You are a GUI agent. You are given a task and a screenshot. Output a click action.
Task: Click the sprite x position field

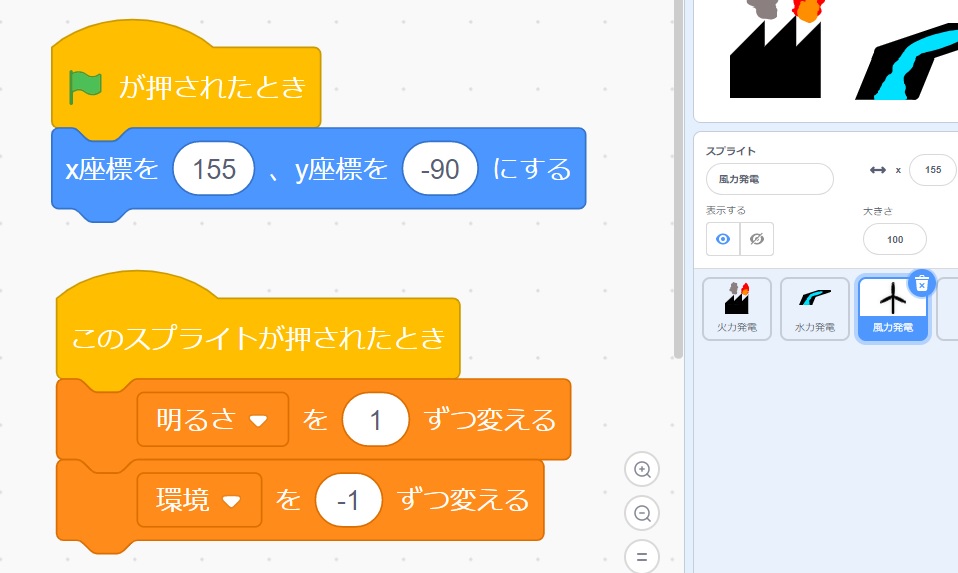tap(933, 170)
